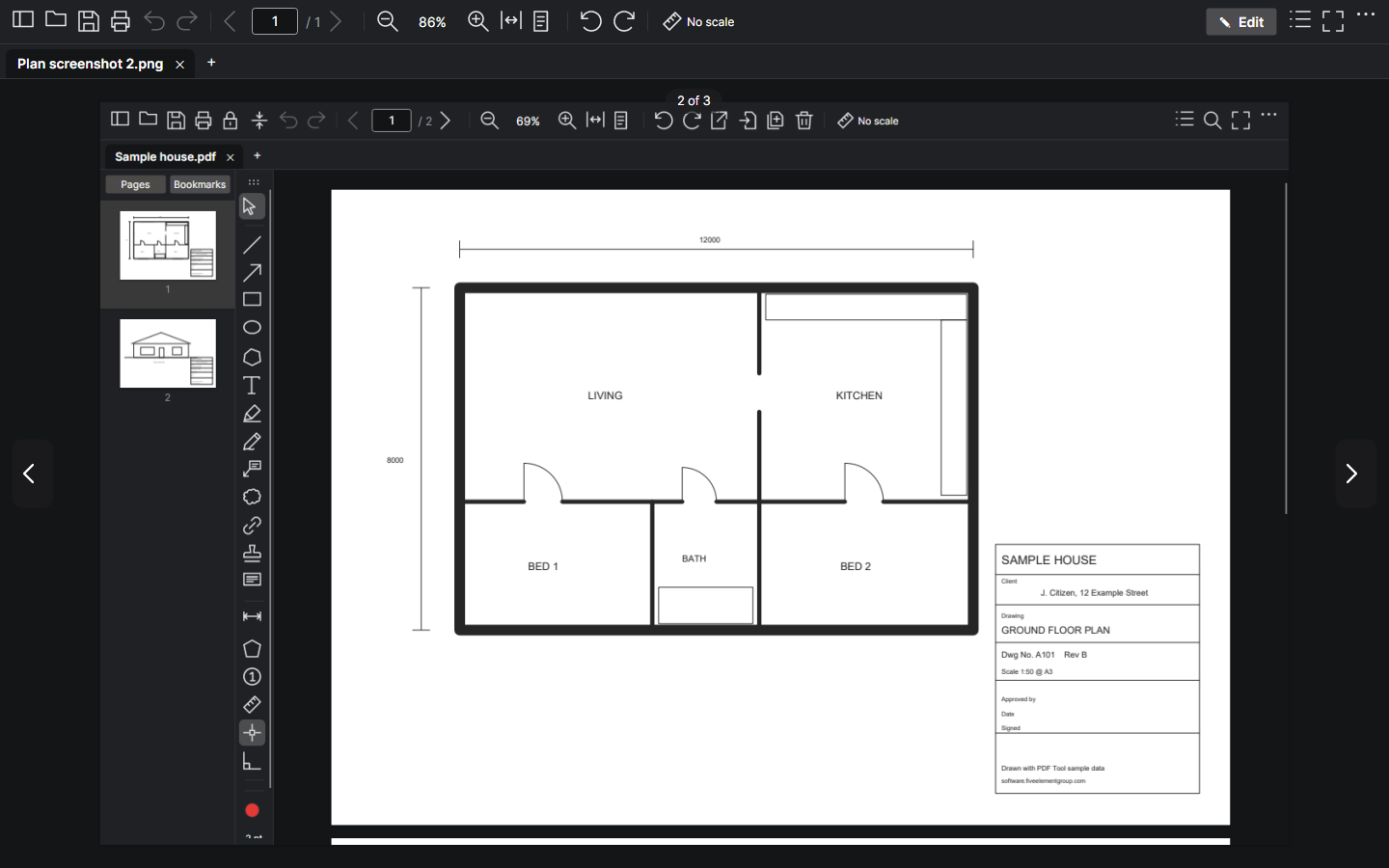Click the Bookmarks tab in the embedded screenshot
The width and height of the screenshot is (1389, 868).
point(200,184)
